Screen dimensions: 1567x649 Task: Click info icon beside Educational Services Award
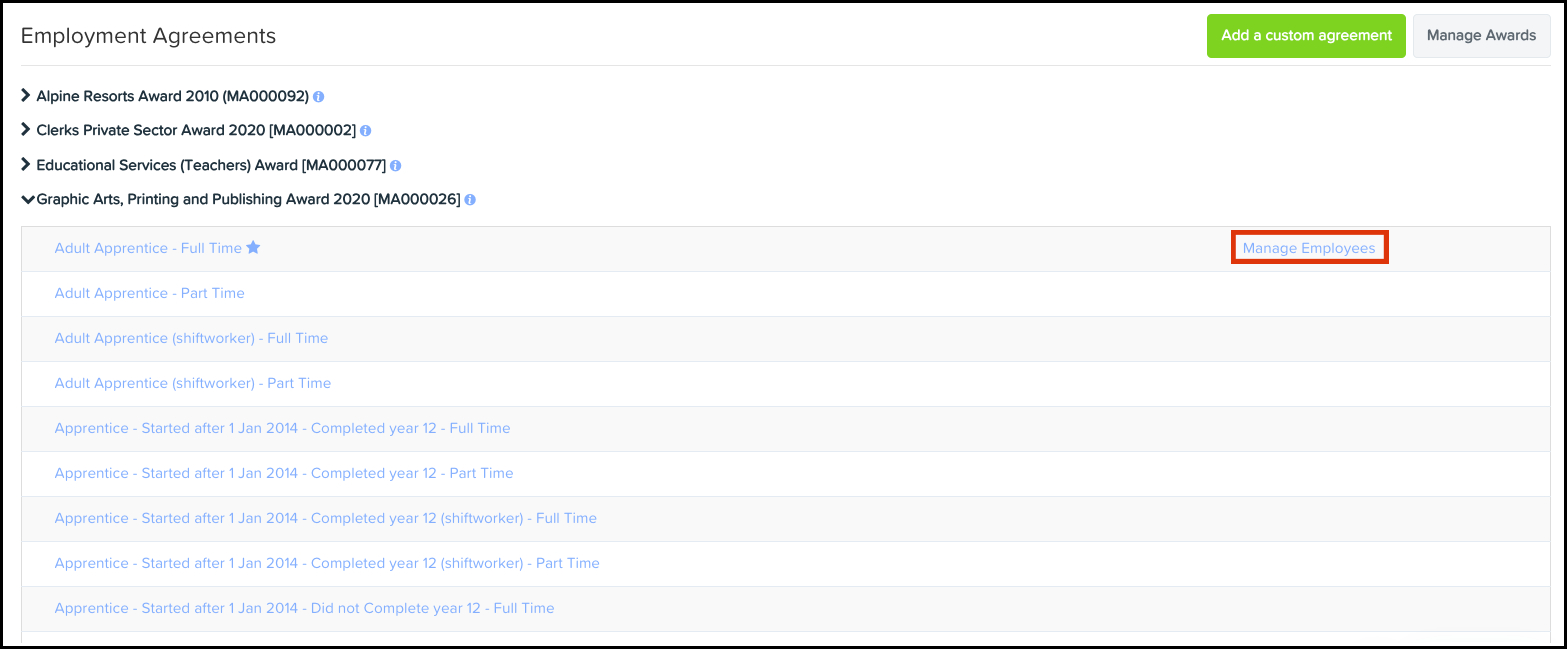[396, 166]
